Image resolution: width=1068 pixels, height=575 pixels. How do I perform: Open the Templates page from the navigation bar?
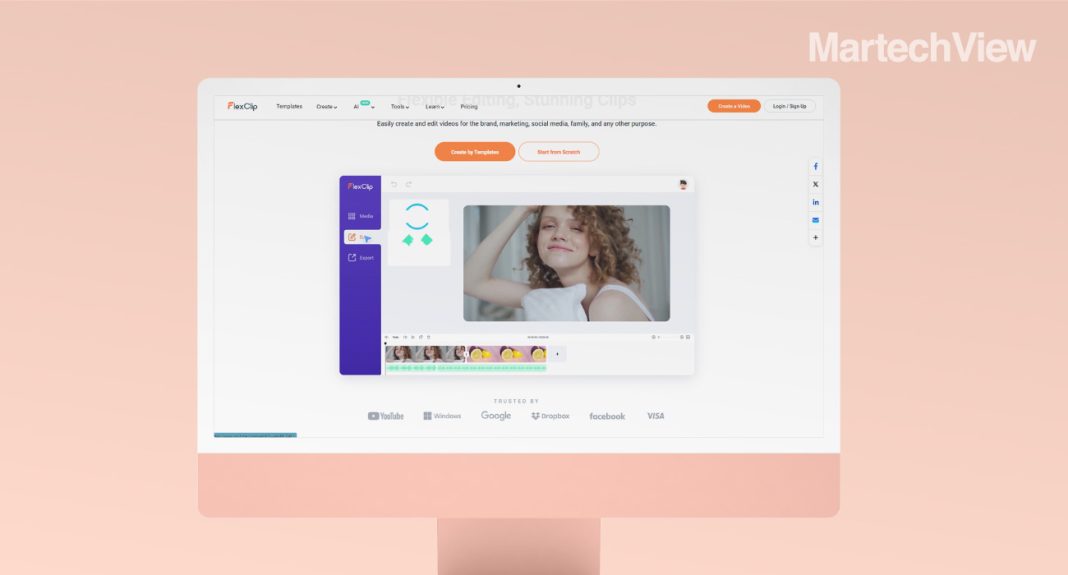click(289, 106)
